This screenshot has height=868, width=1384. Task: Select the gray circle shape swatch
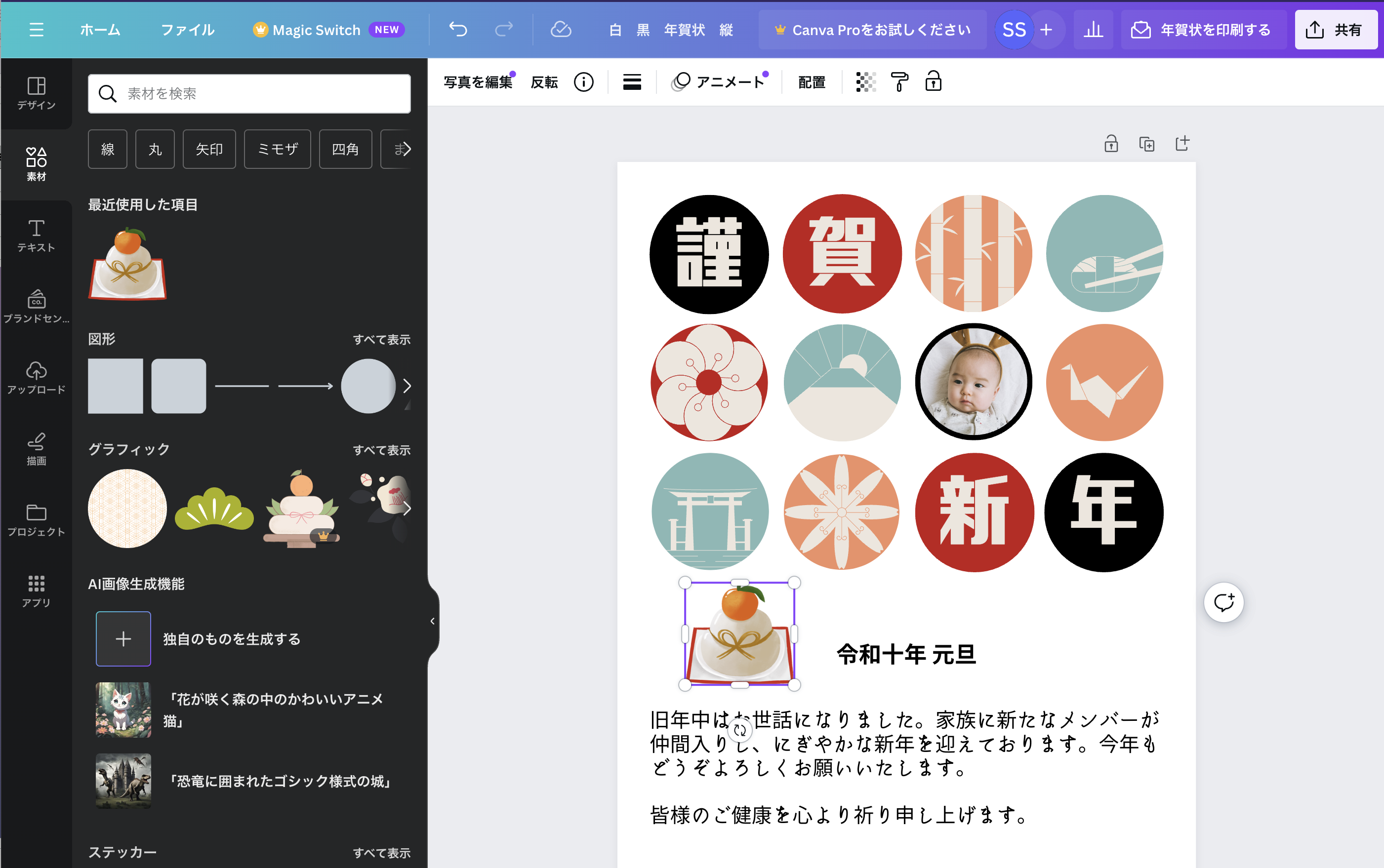point(367,386)
